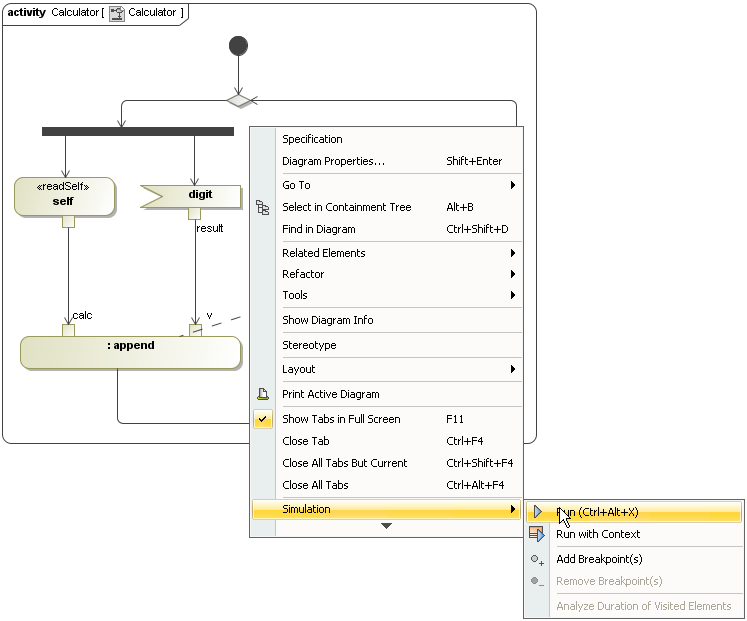
Task: Select the diamond merge node
Action: pyautogui.click(x=238, y=100)
